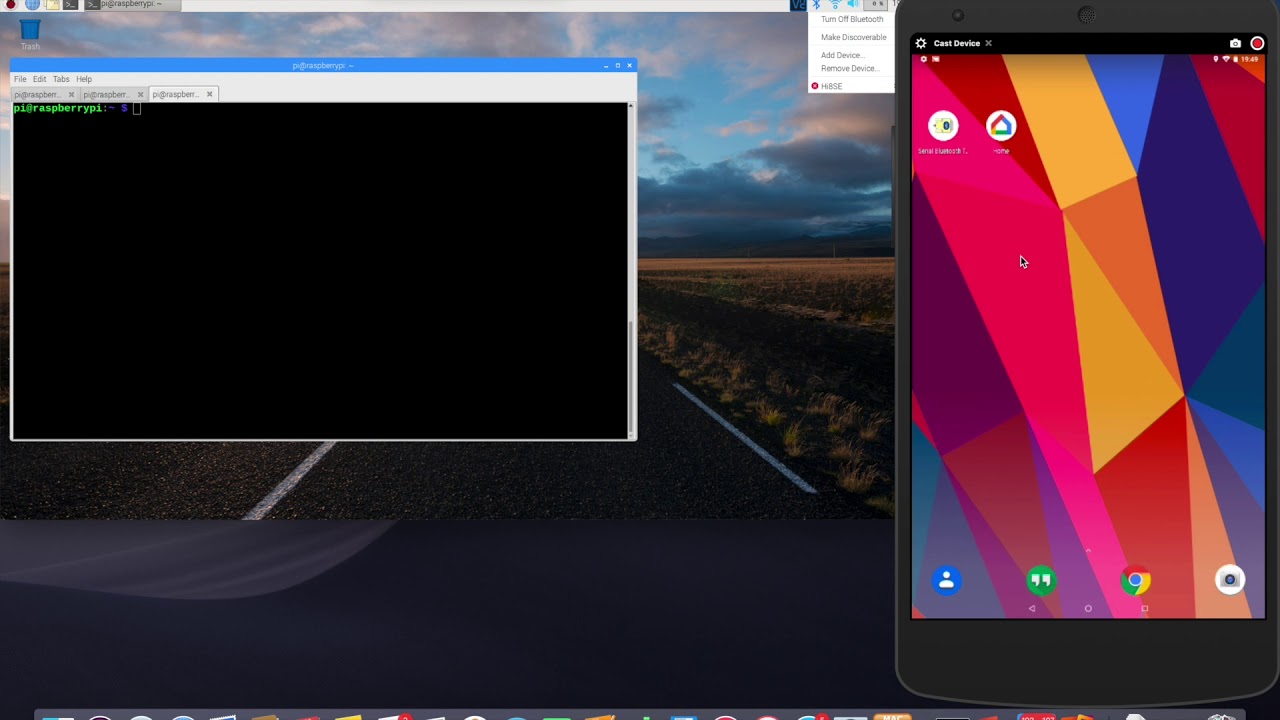Tap the phone status bar Wi-Fi icon

[x=1226, y=59]
